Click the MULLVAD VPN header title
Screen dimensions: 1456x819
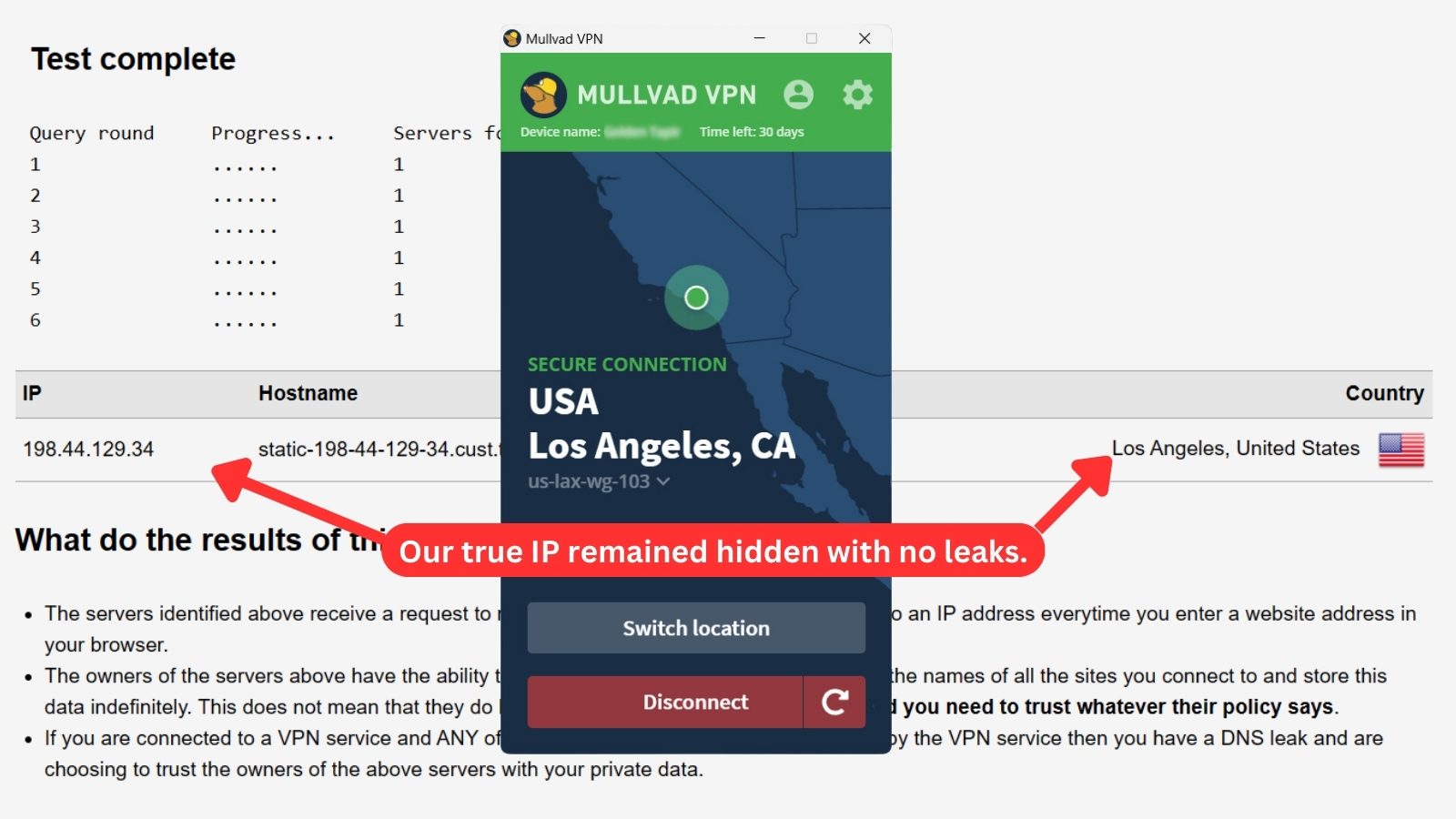666,95
